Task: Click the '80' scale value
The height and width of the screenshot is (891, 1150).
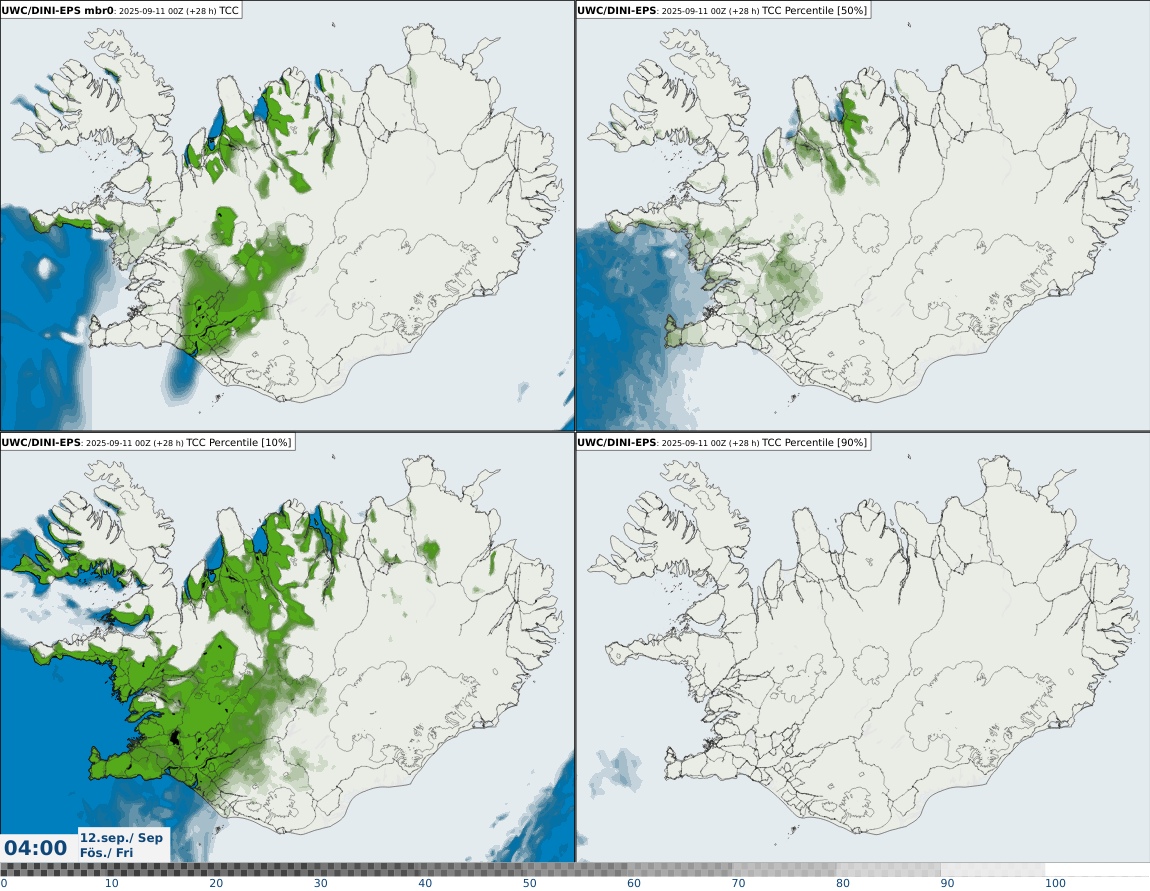Action: [843, 883]
